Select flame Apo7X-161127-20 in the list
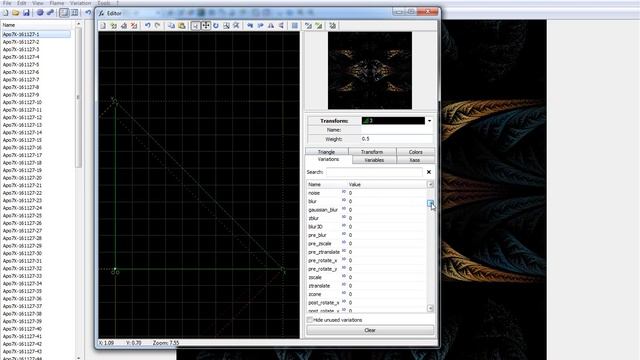Image resolution: width=640 pixels, height=360 pixels. pyautogui.click(x=22, y=178)
